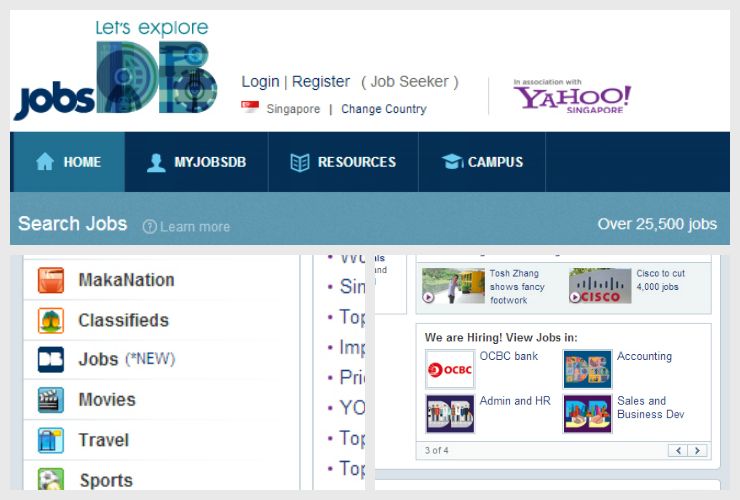Image resolution: width=740 pixels, height=500 pixels.
Task: Click the Login link
Action: [x=260, y=82]
